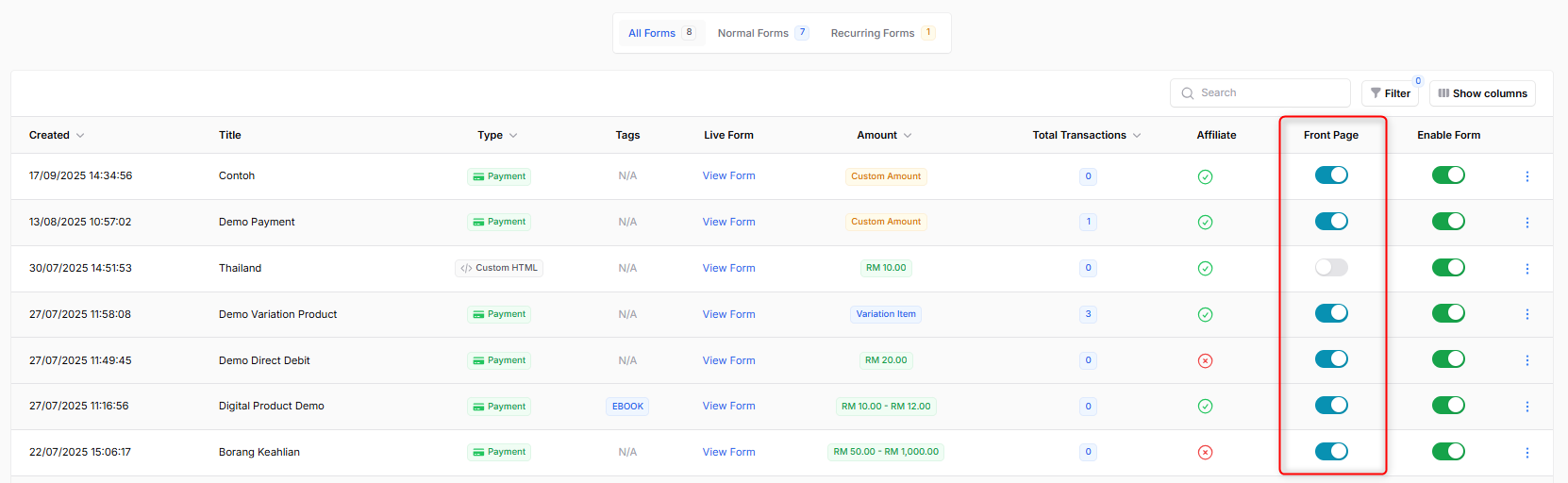The height and width of the screenshot is (483, 1568).
Task: Open Total Transactions column sort dropdown
Action: point(1137,136)
